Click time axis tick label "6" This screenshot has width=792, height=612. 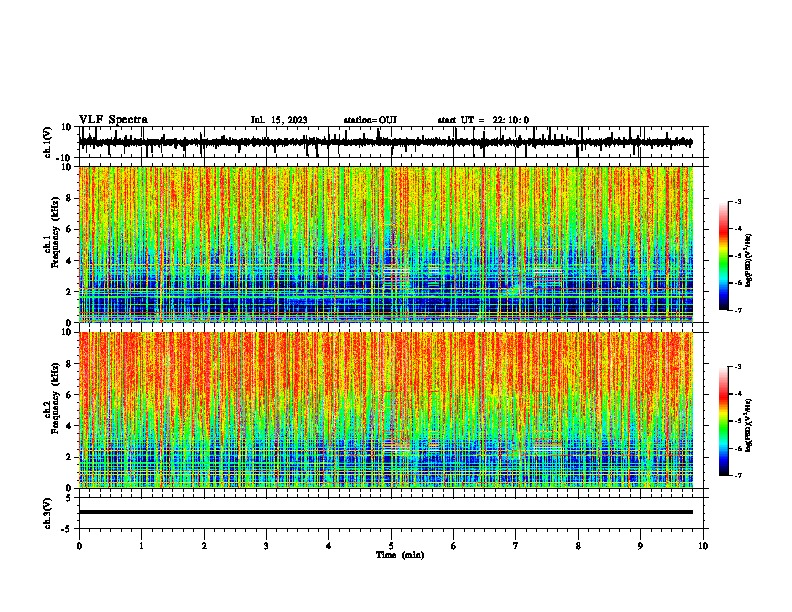pos(454,546)
